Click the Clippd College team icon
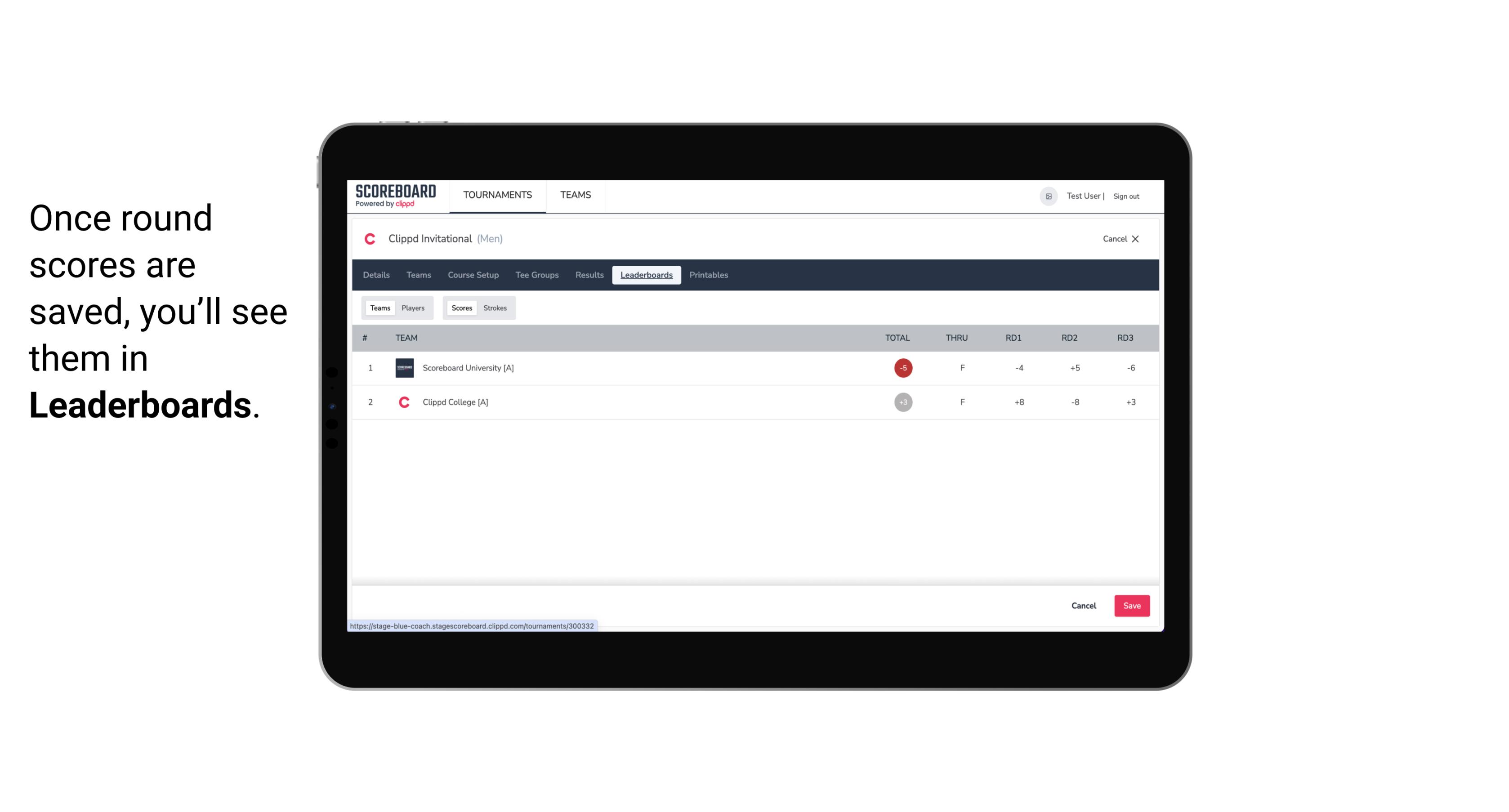Image resolution: width=1509 pixels, height=812 pixels. click(x=403, y=402)
